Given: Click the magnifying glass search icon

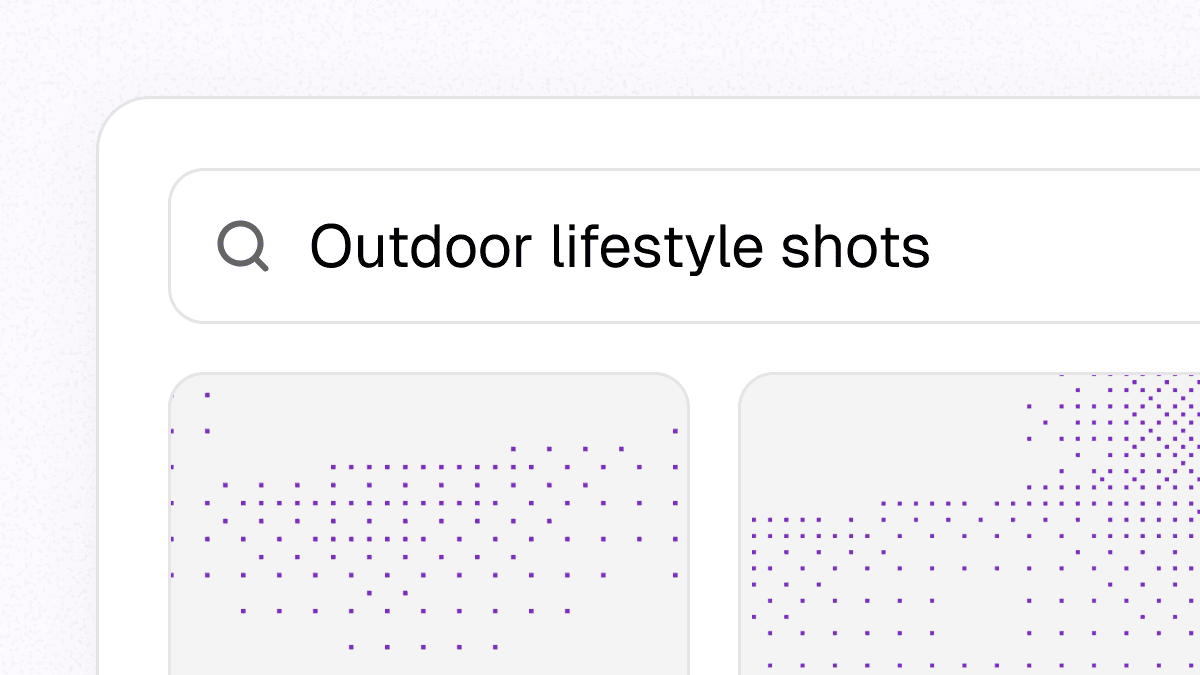Looking at the screenshot, I should tap(243, 246).
